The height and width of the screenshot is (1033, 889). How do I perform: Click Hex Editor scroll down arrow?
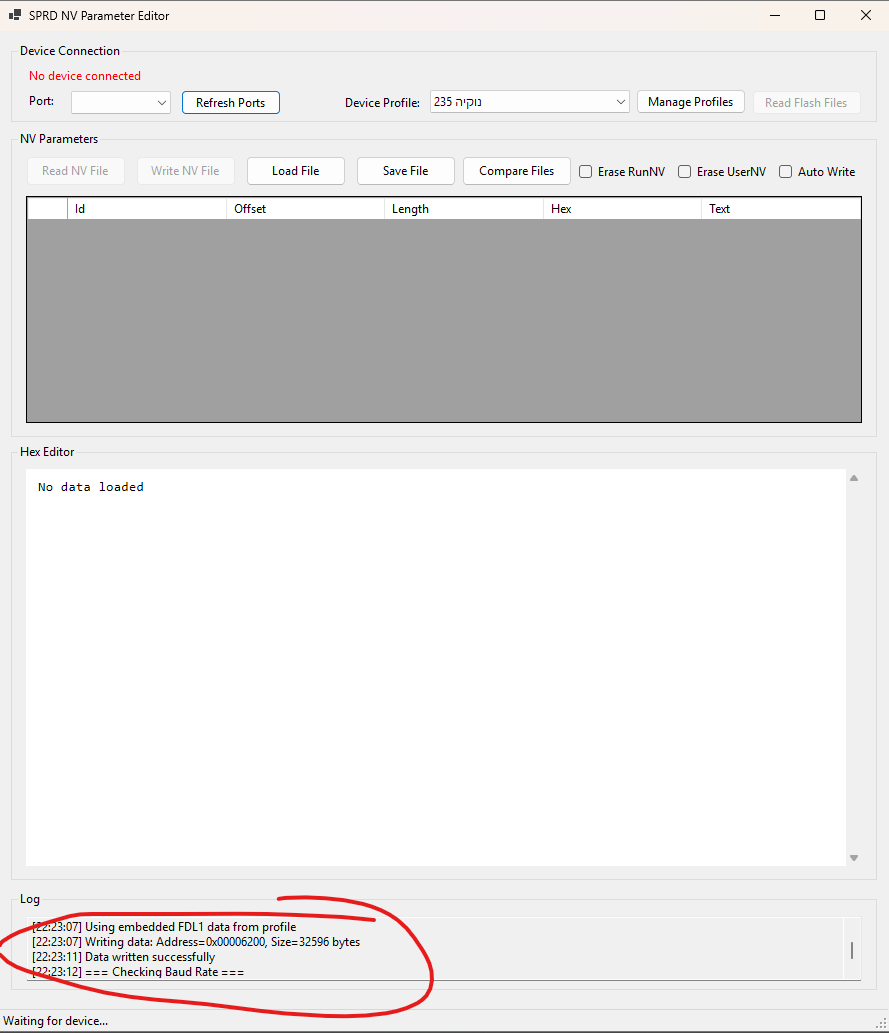853,857
